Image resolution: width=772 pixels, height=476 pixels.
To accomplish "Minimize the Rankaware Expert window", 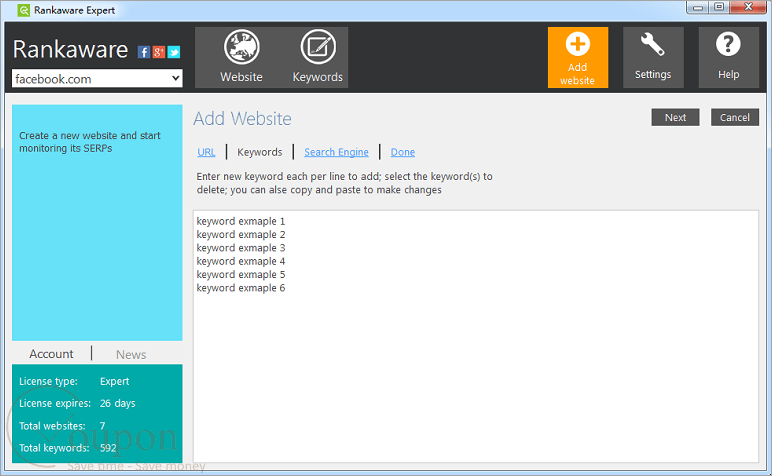I will coord(698,7).
